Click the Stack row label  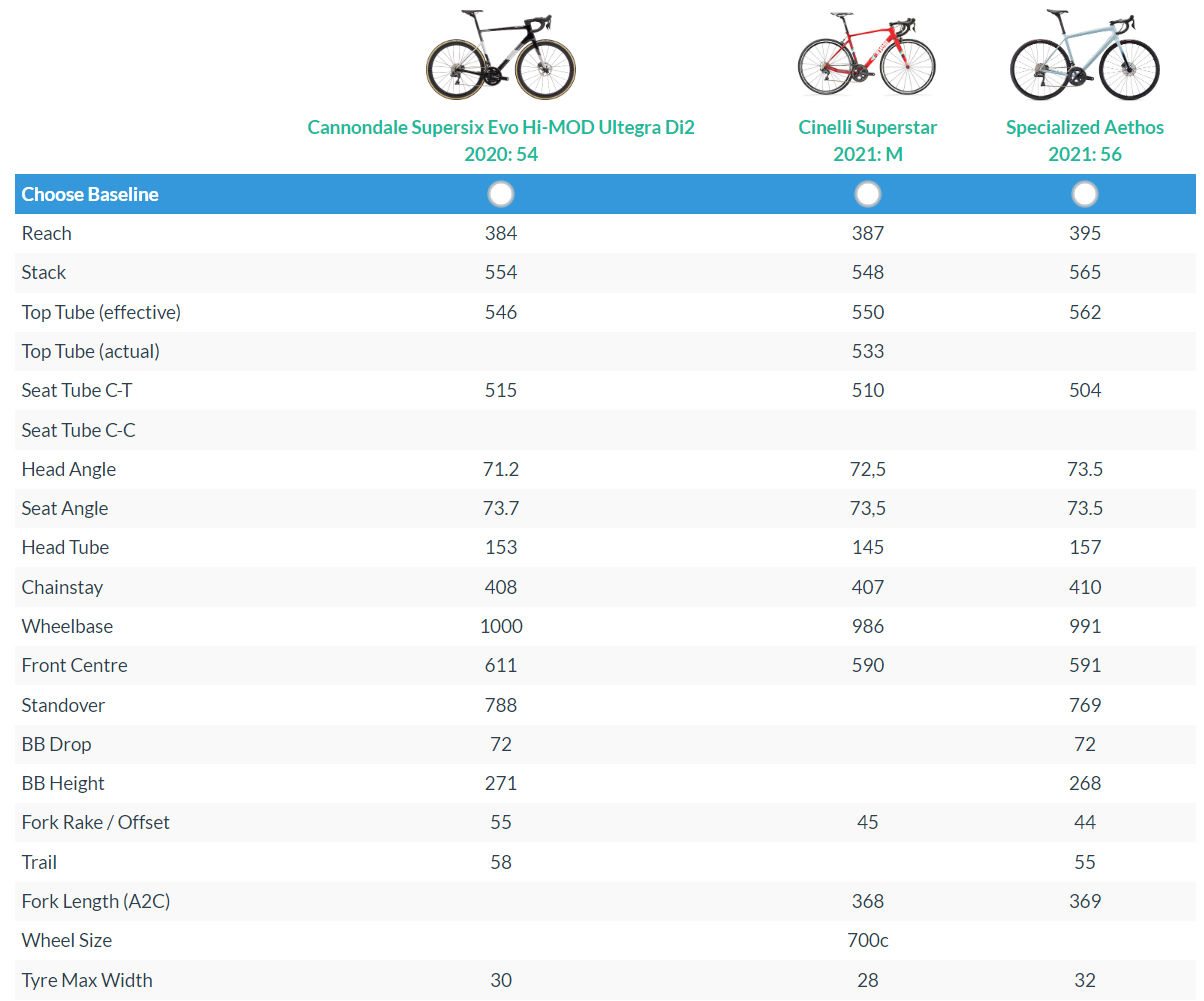click(x=44, y=272)
